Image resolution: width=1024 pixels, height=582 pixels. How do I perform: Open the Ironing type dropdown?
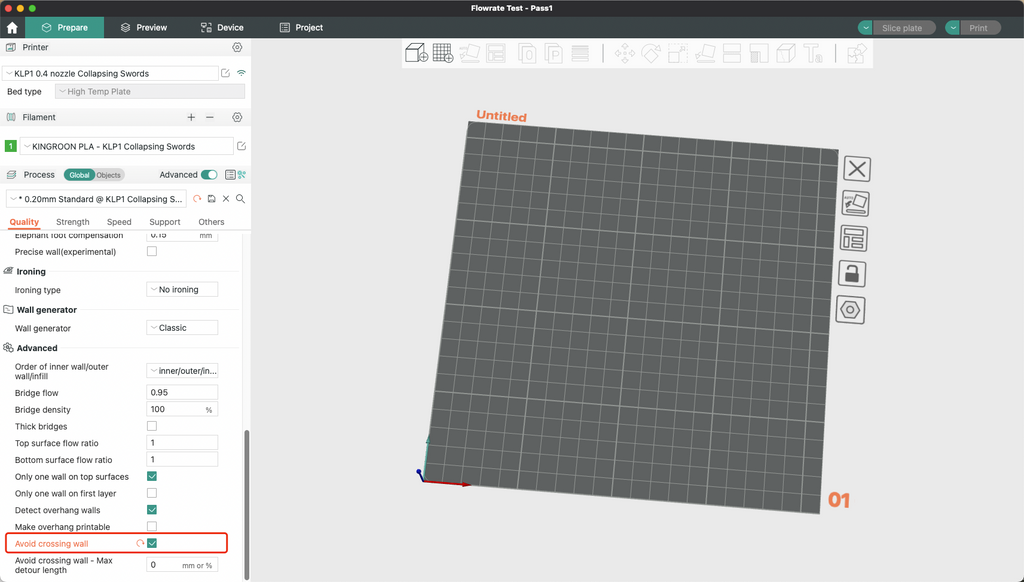[x=182, y=290]
